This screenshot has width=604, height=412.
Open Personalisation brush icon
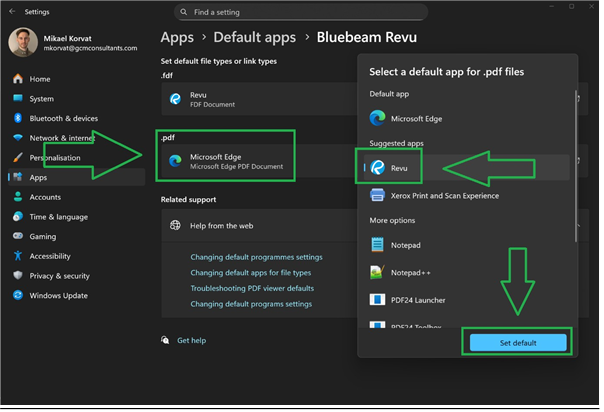click(x=18, y=157)
